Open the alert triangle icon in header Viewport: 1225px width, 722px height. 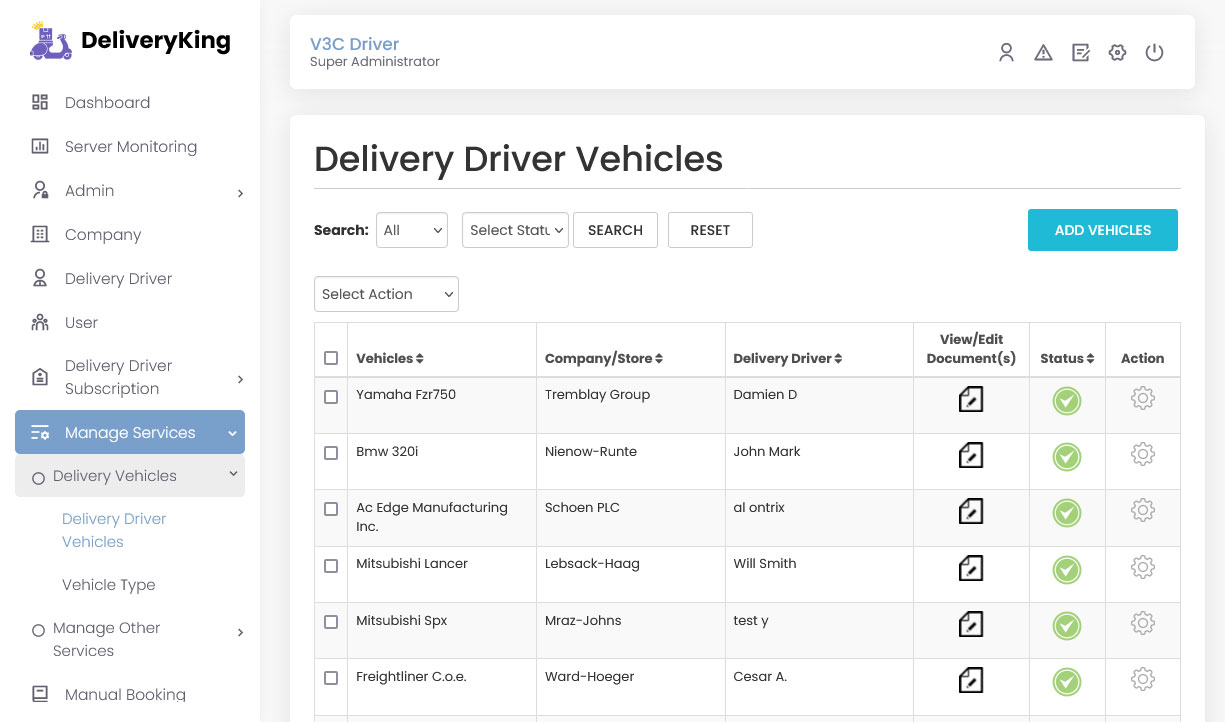(x=1043, y=53)
